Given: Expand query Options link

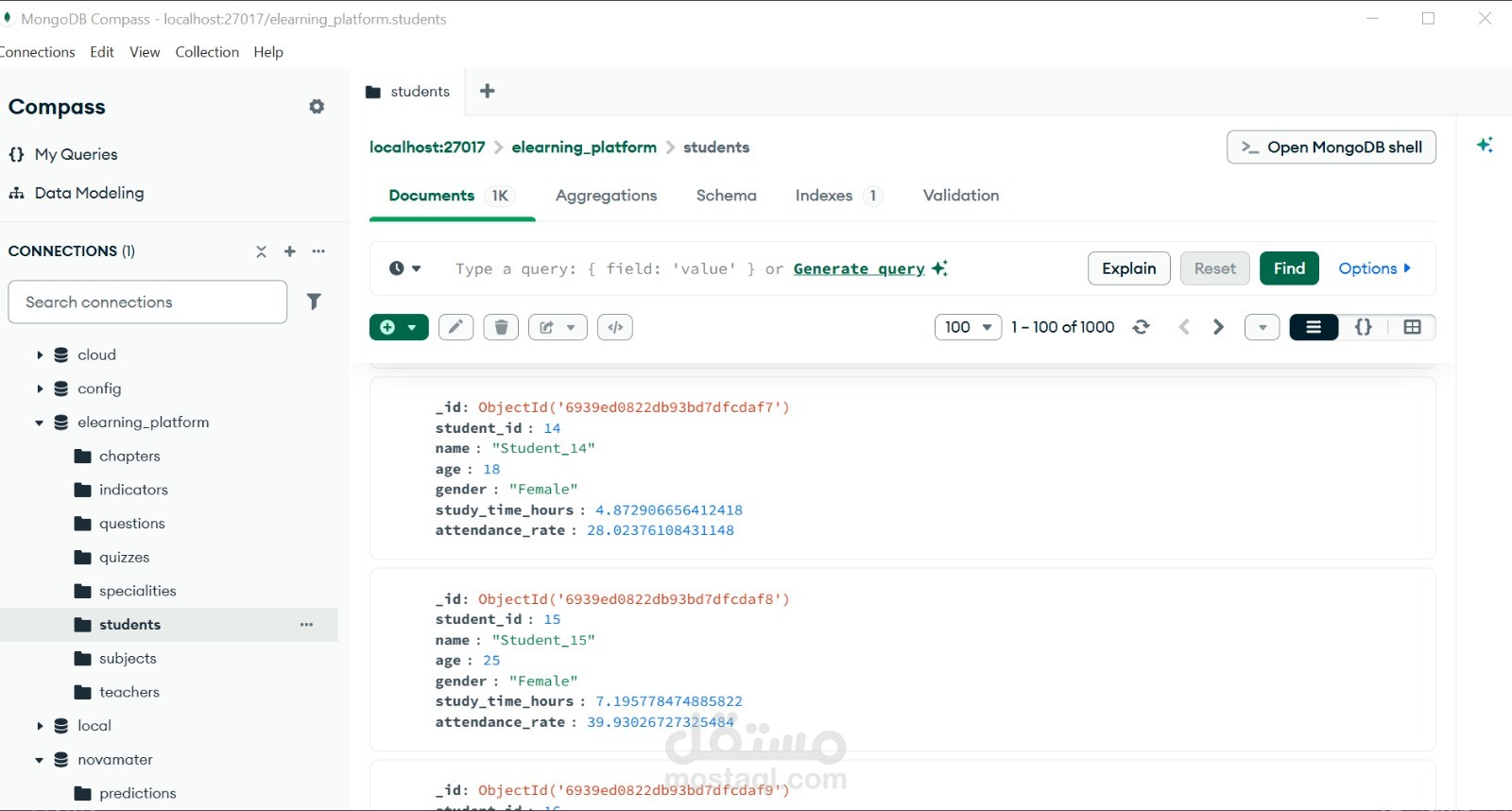Looking at the screenshot, I should point(1375,268).
